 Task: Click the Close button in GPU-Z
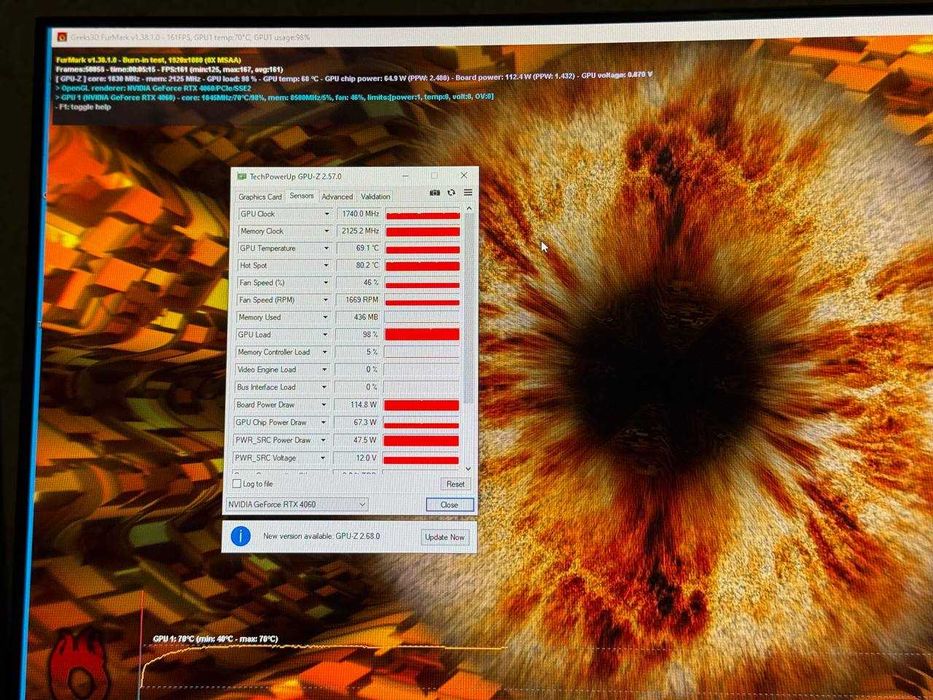[450, 505]
